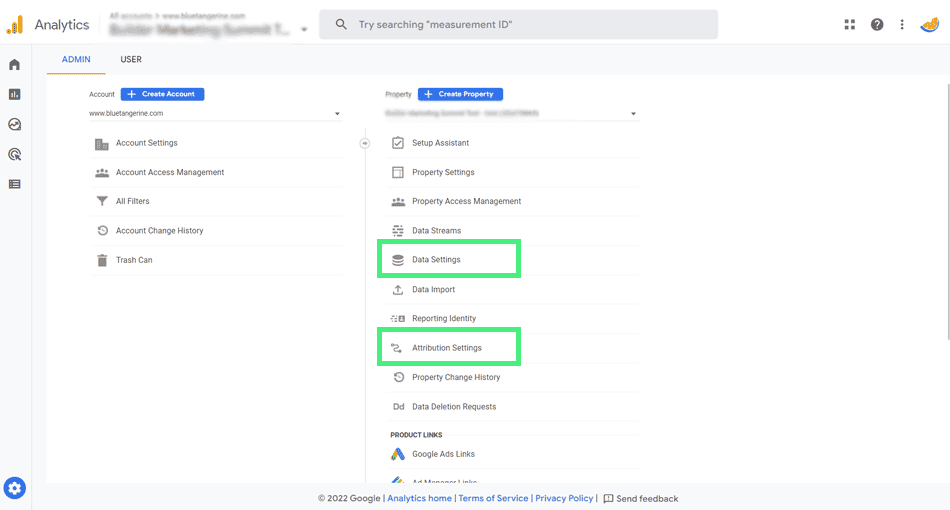Open Data Streams text

point(436,231)
